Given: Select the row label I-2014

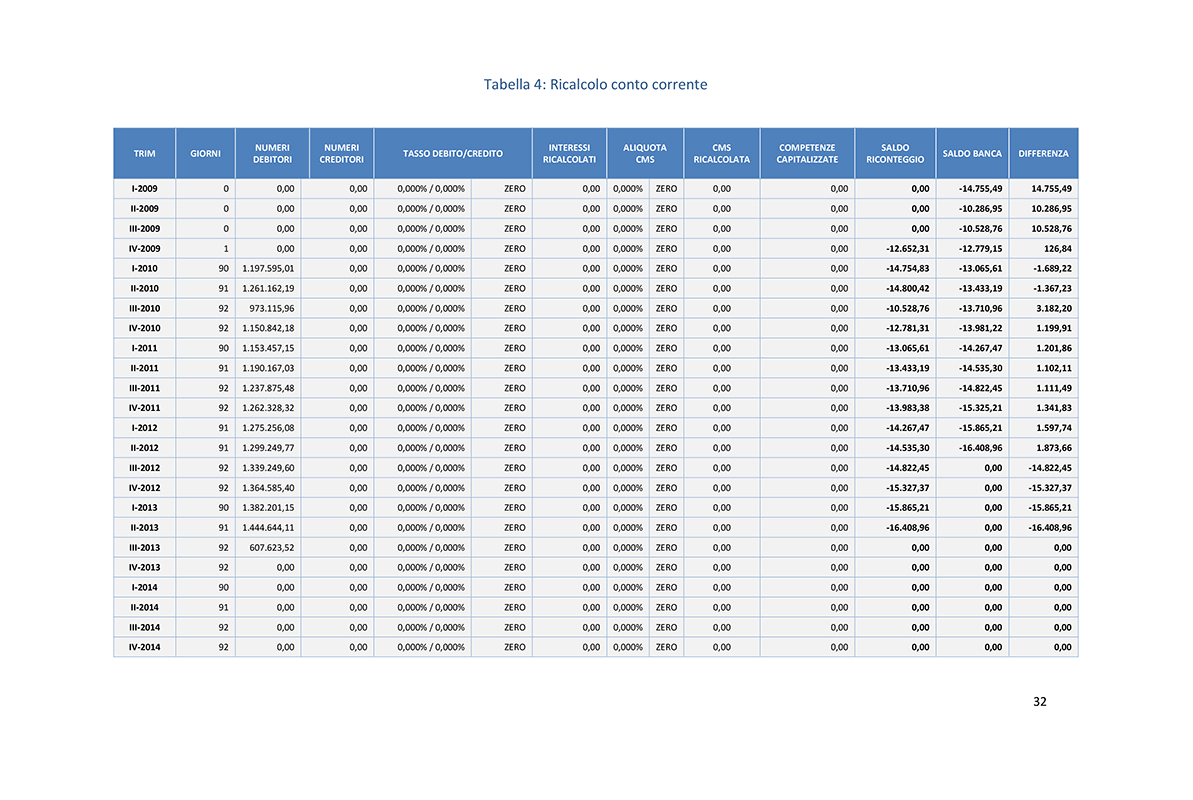Looking at the screenshot, I should (x=145, y=588).
